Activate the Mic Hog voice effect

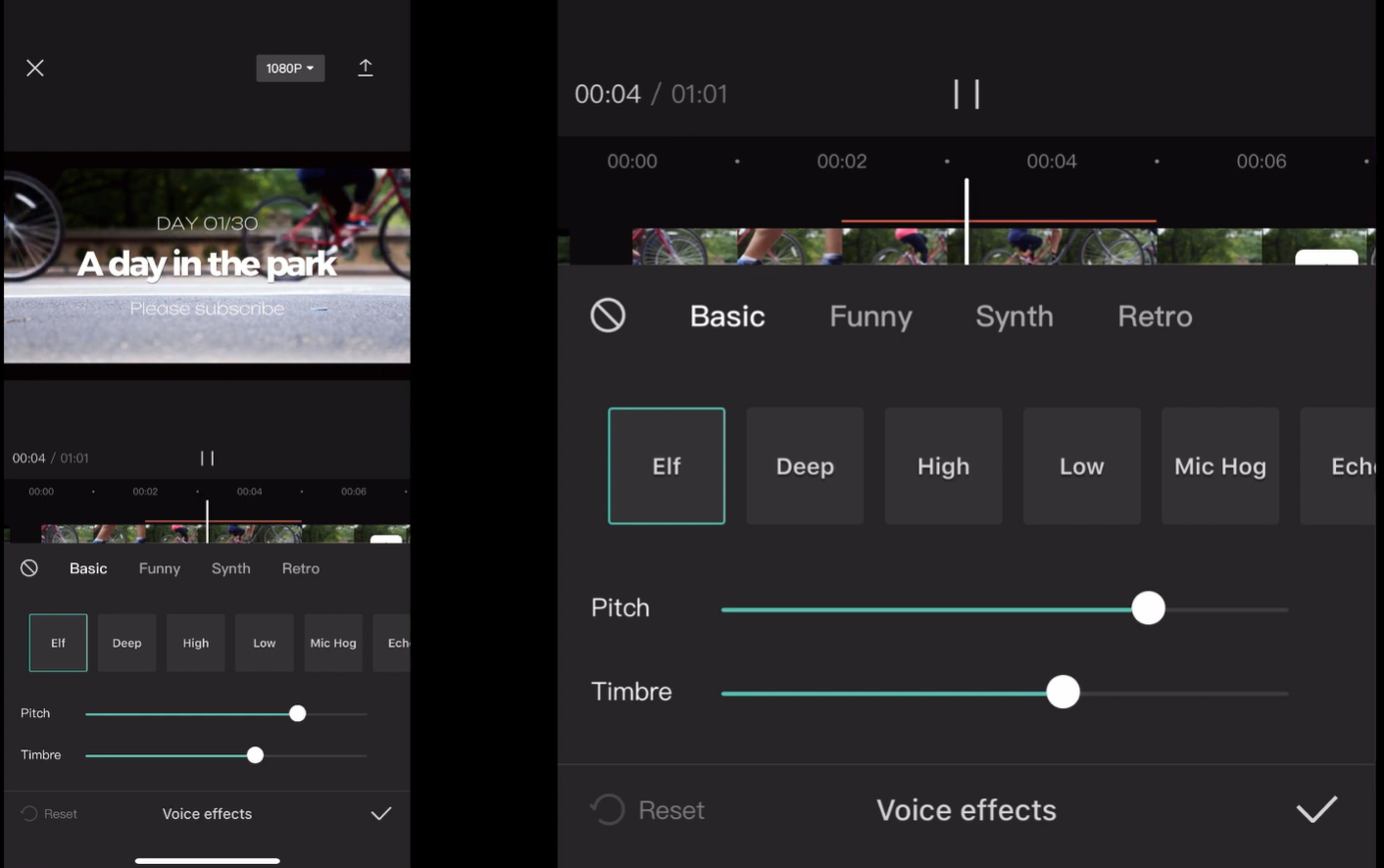click(1219, 465)
